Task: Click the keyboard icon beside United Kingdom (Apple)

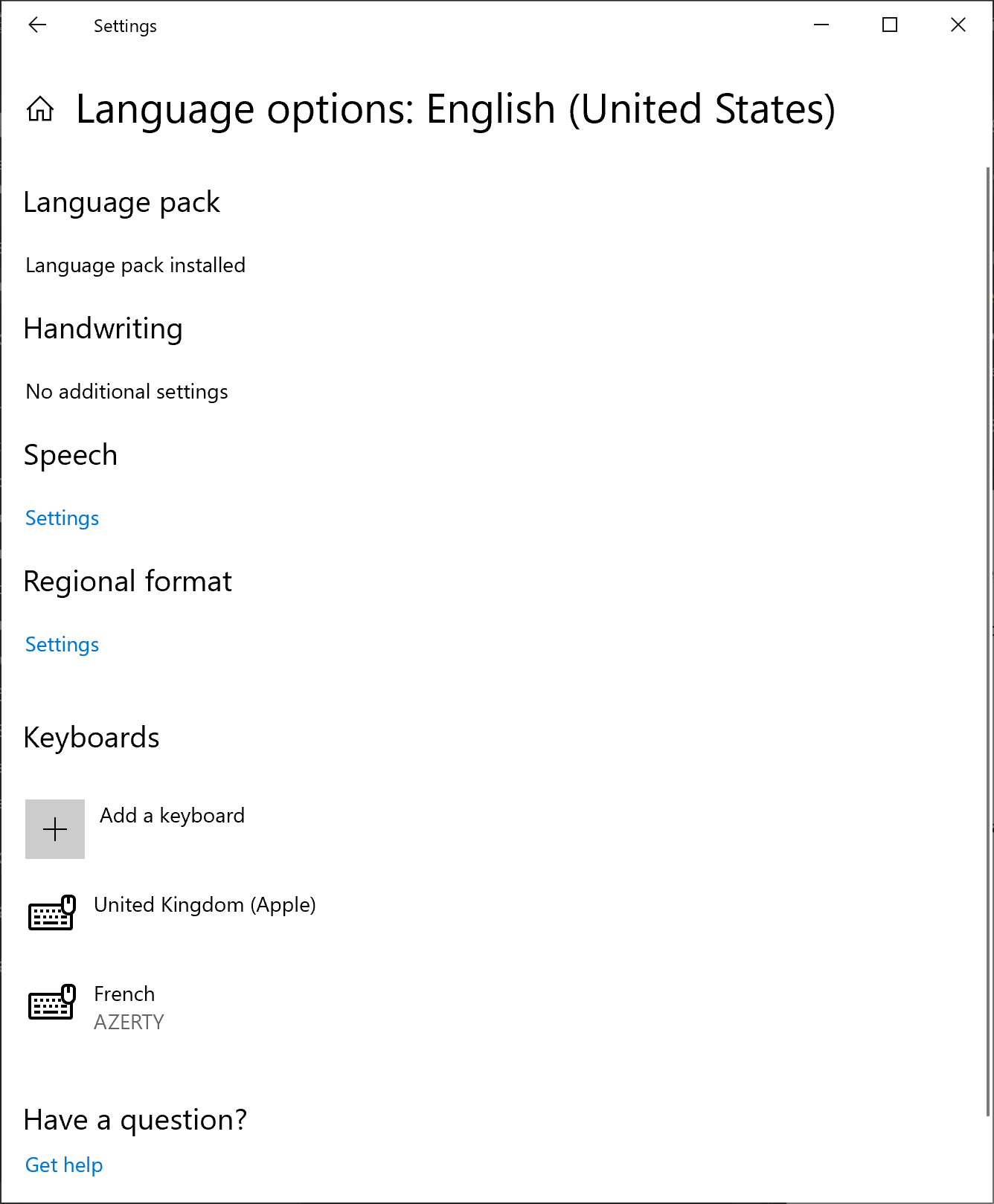Action: [51, 913]
